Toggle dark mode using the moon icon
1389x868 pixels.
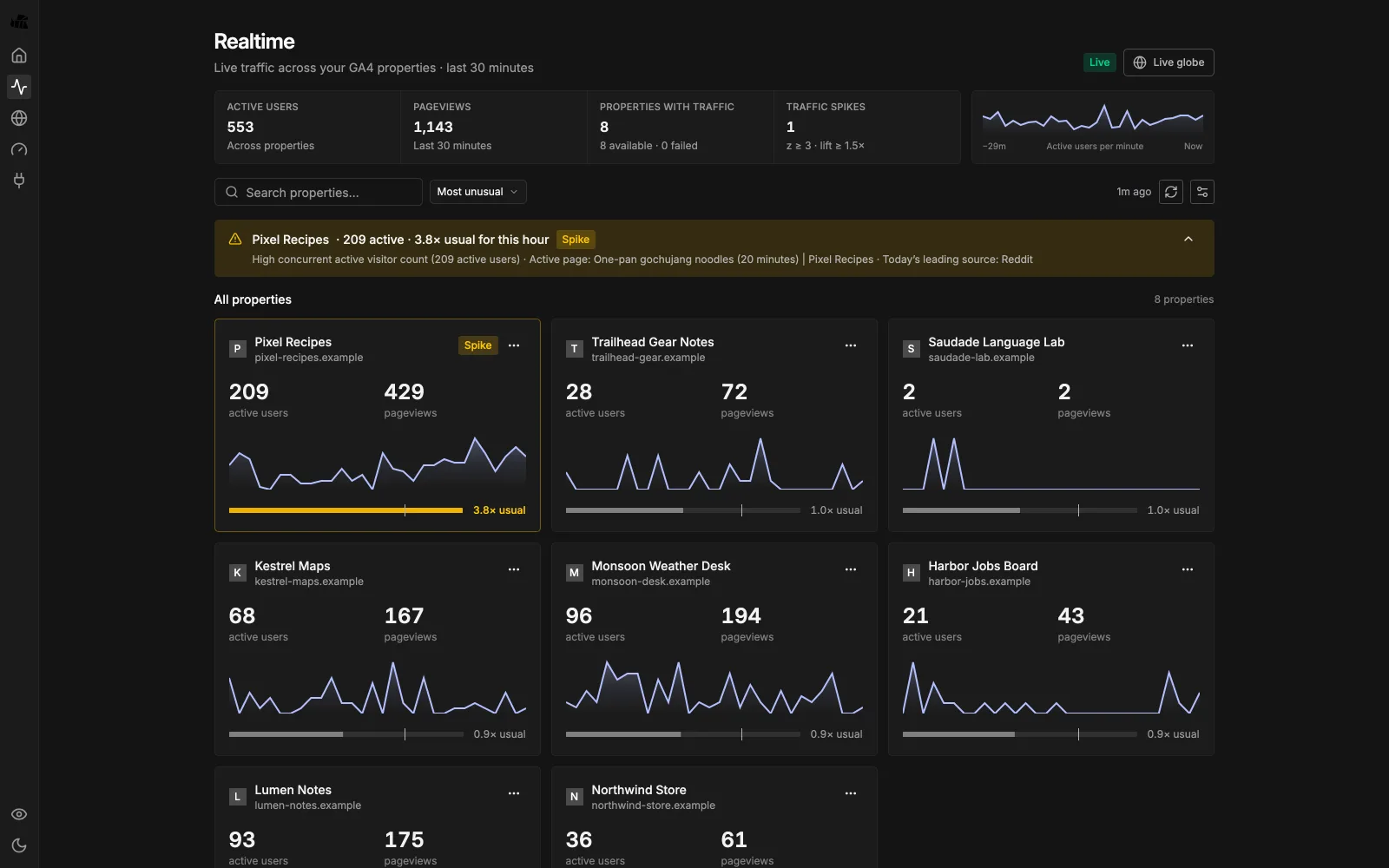(x=19, y=845)
